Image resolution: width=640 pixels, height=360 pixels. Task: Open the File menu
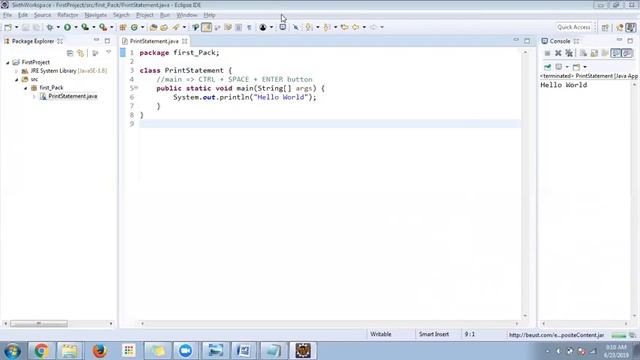pos(7,15)
